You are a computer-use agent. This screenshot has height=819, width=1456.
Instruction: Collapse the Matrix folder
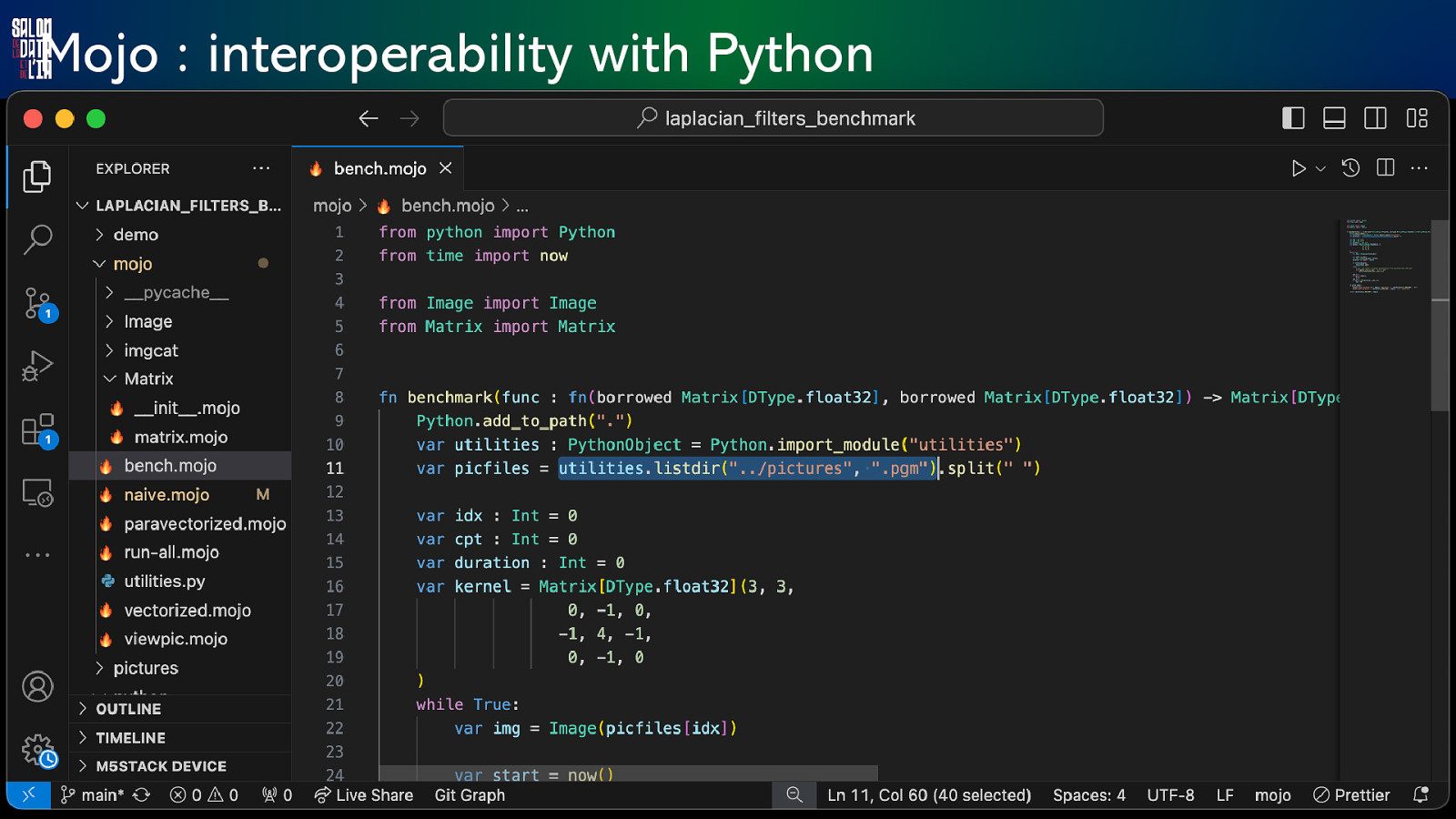(x=180, y=379)
